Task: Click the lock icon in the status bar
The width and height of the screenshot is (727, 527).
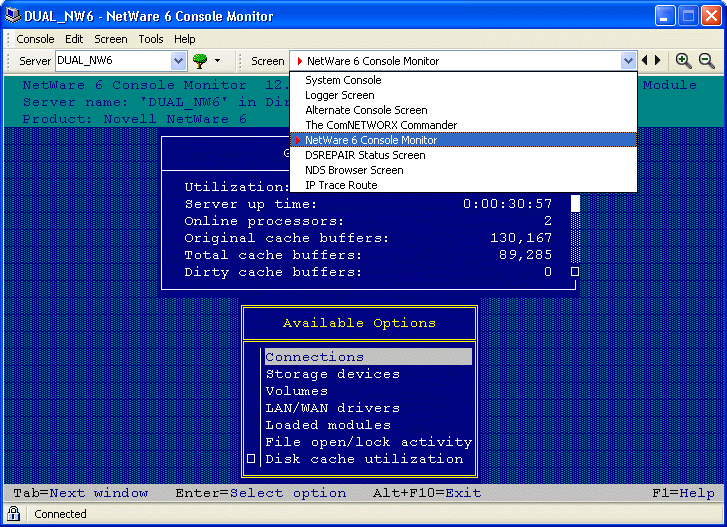Action: [13, 513]
